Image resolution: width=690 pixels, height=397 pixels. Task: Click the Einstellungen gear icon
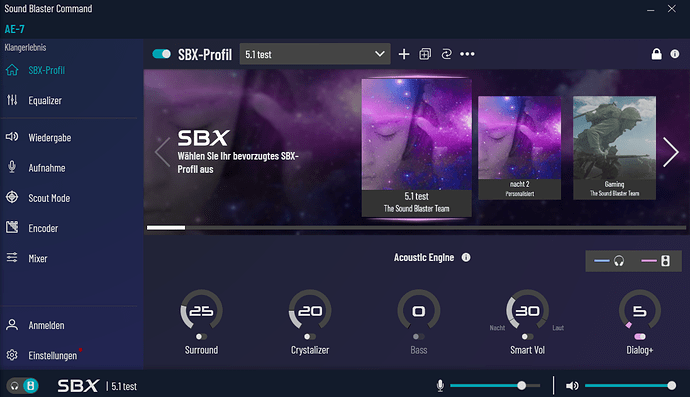[x=12, y=355]
